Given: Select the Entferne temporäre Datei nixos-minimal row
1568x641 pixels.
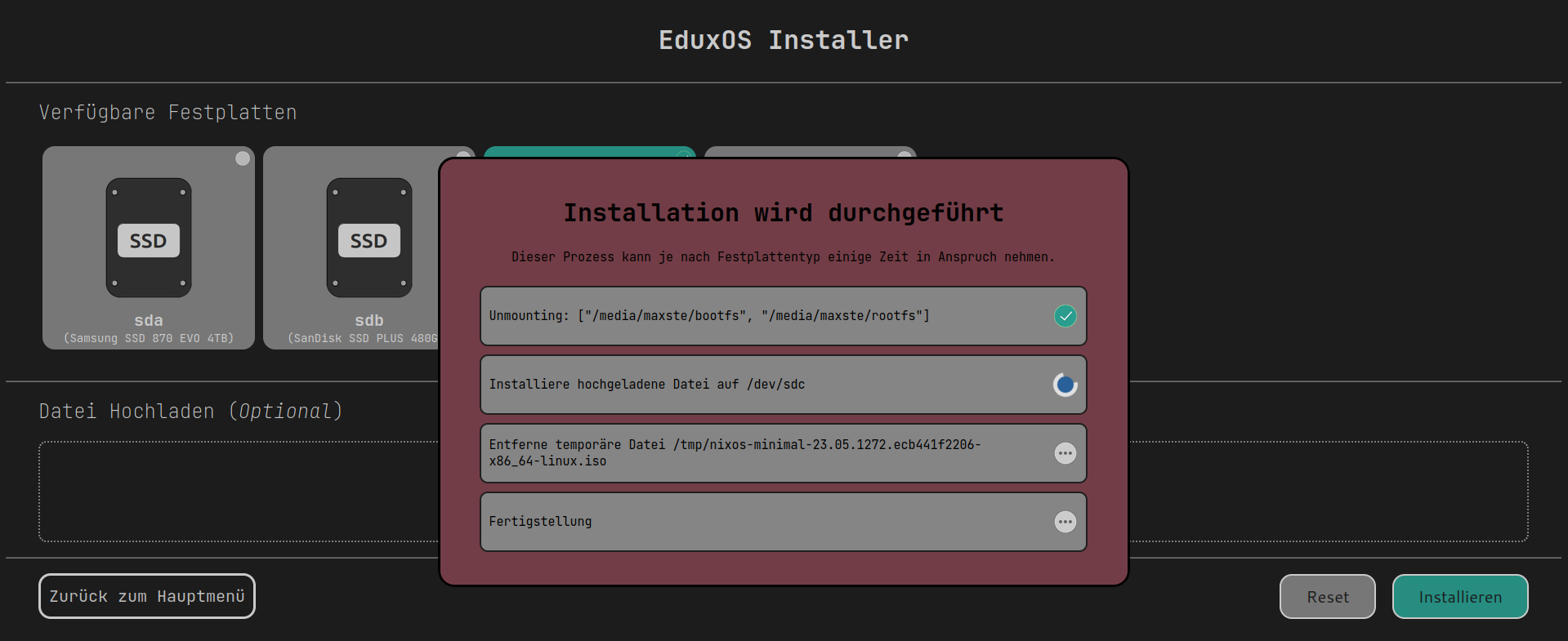Looking at the screenshot, I should [784, 453].
